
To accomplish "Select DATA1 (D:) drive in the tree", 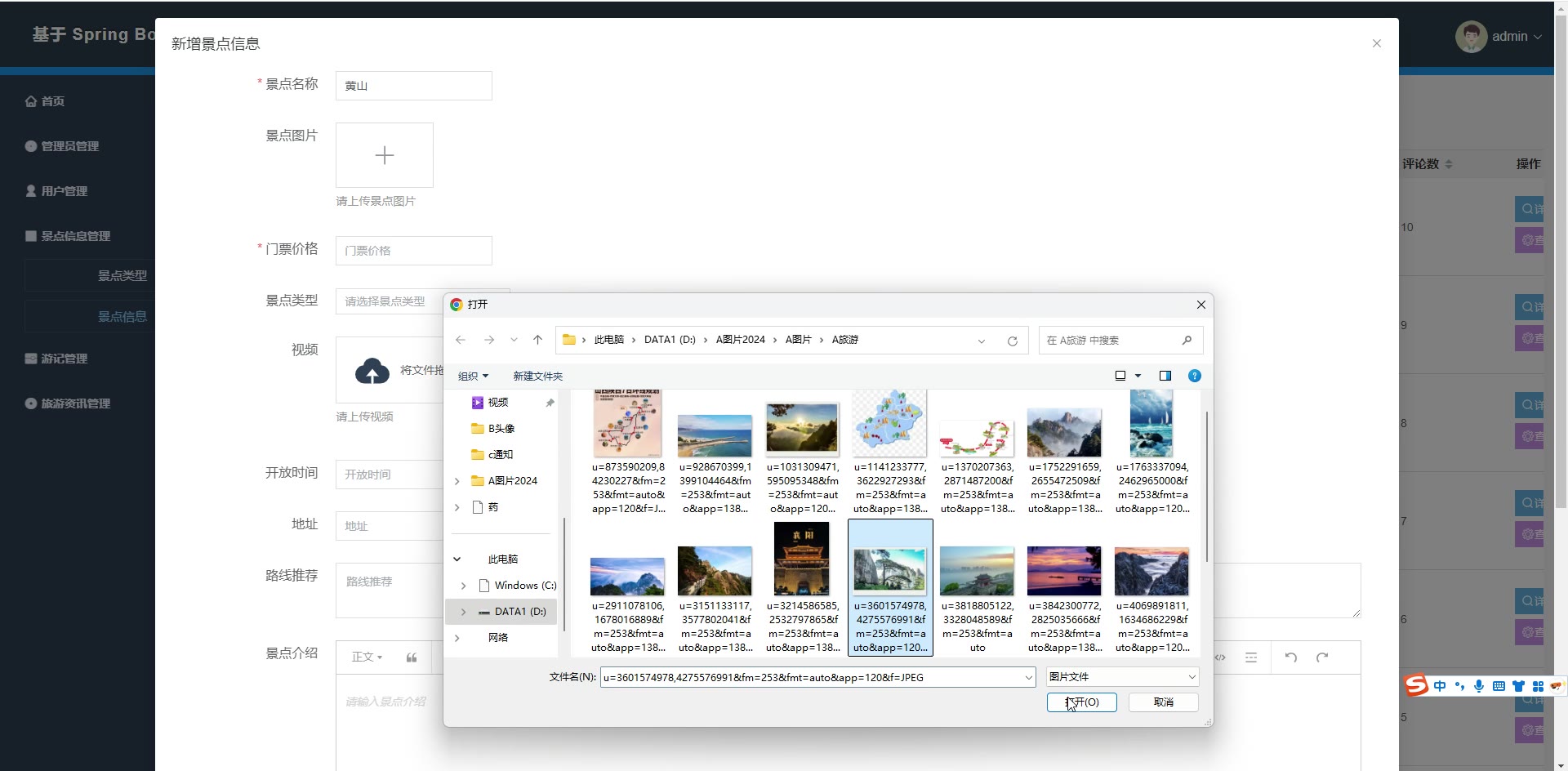I will point(519,612).
